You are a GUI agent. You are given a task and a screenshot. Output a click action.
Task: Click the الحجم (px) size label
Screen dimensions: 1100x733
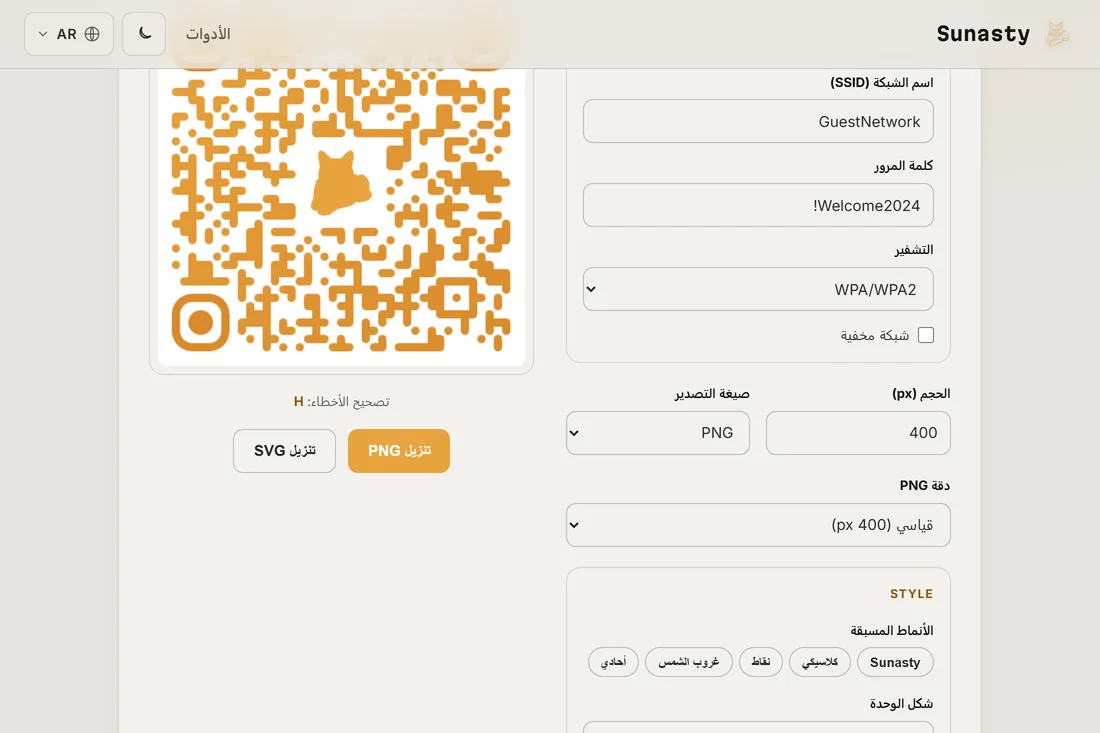coord(921,394)
